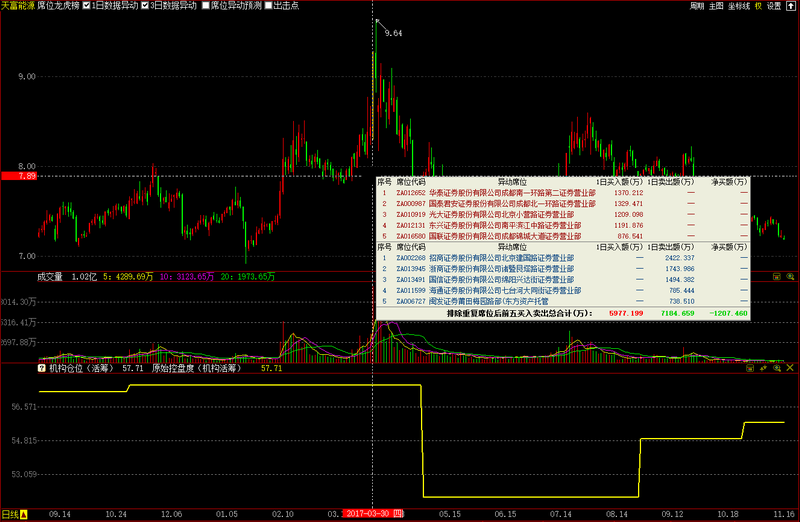Open the 日线 period selector
The image size is (800, 522).
click(9, 514)
